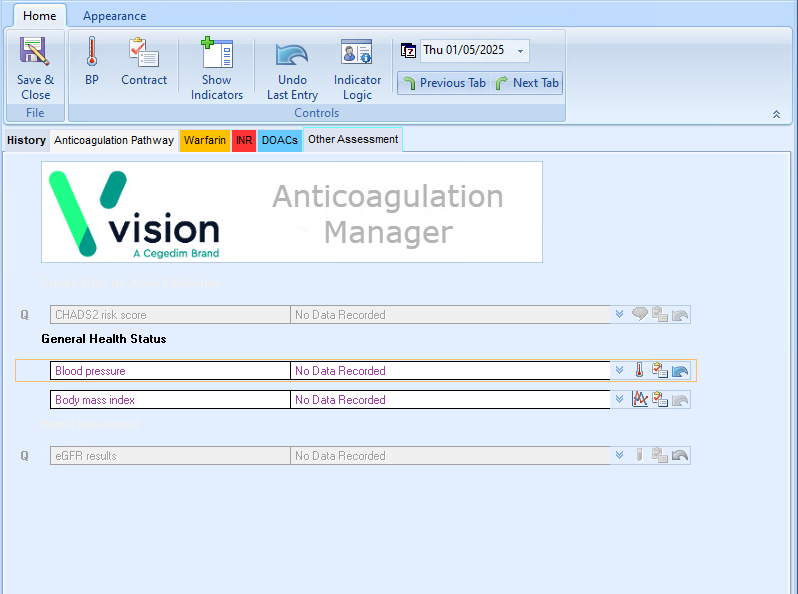Click thermometer icon on Blood pressure row
This screenshot has width=798, height=594.
tap(640, 370)
